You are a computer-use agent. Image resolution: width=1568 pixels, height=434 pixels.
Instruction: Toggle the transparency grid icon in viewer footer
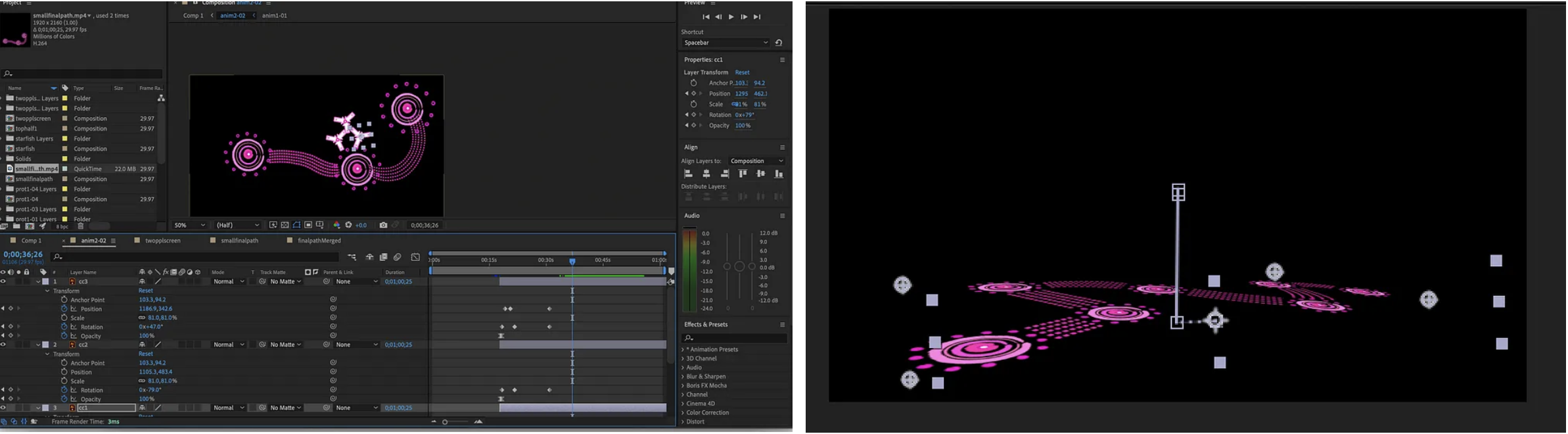tap(285, 225)
